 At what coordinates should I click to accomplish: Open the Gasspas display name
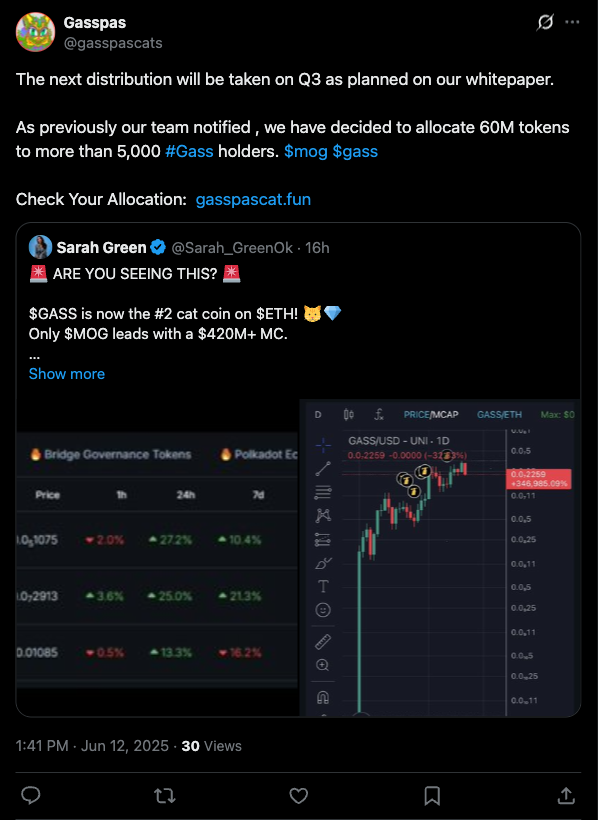[95, 22]
